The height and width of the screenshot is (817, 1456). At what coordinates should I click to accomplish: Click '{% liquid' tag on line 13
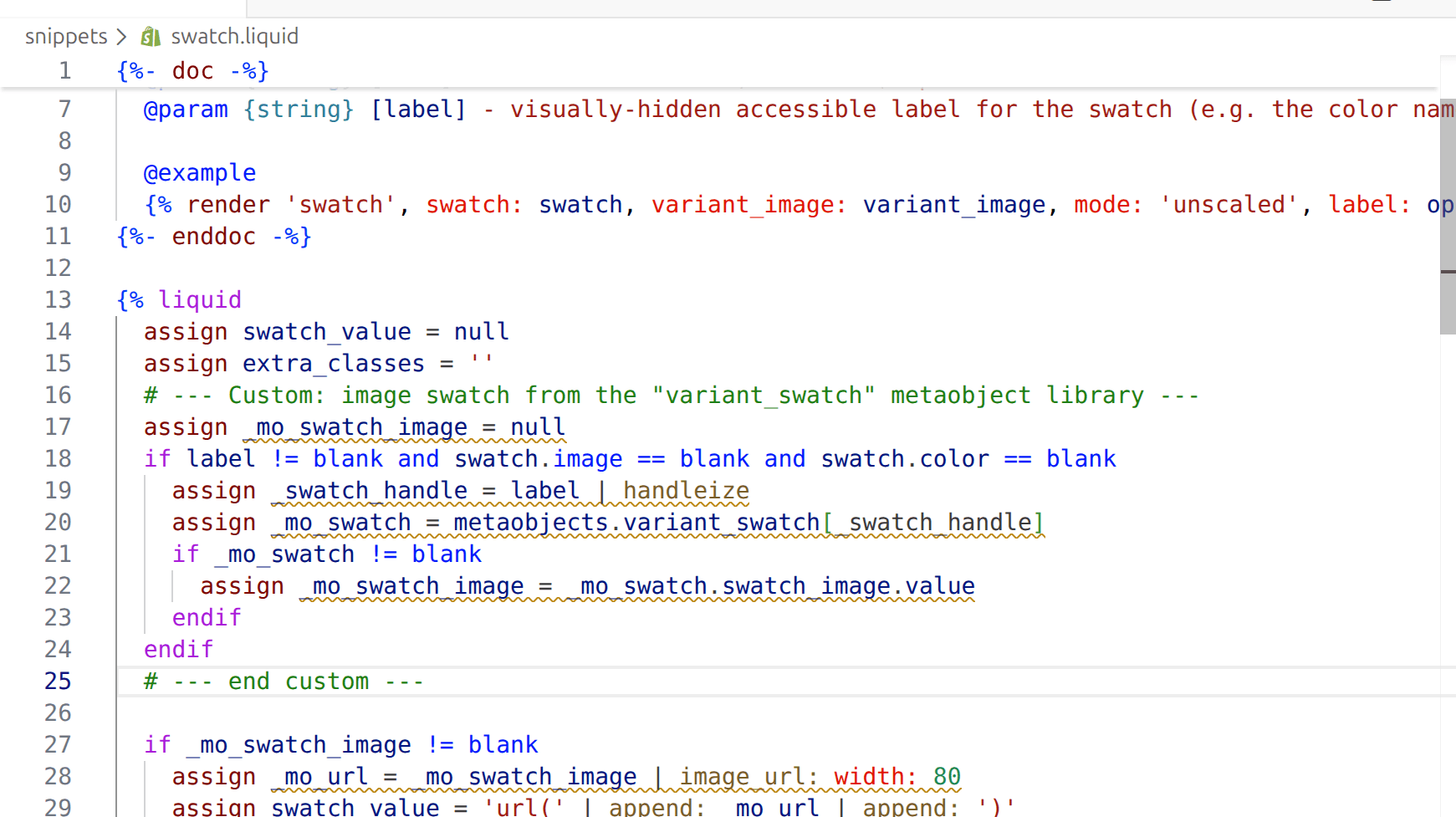179,300
